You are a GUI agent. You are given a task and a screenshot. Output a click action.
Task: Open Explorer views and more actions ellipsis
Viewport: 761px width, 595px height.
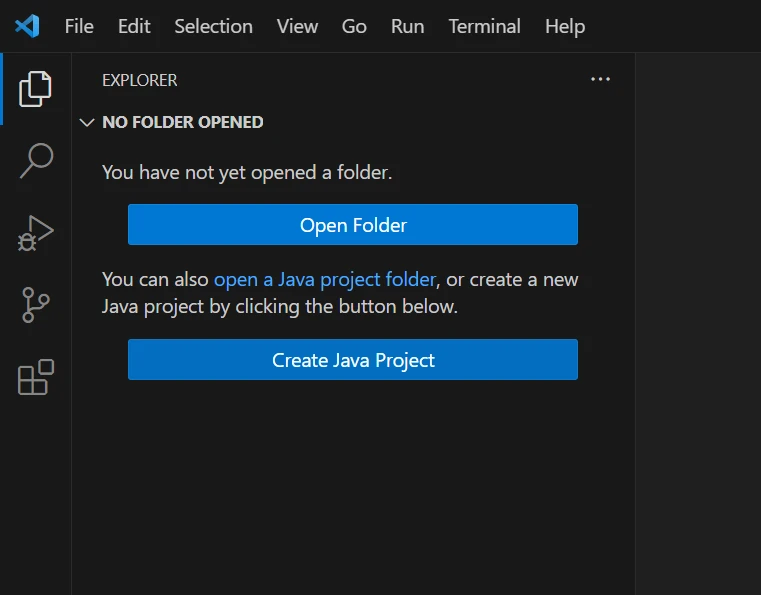point(600,79)
